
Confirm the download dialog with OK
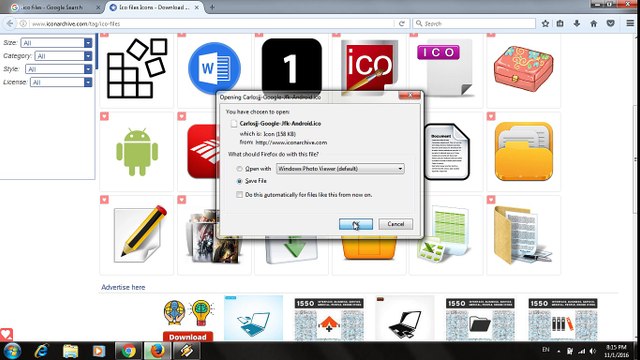pyautogui.click(x=356, y=224)
